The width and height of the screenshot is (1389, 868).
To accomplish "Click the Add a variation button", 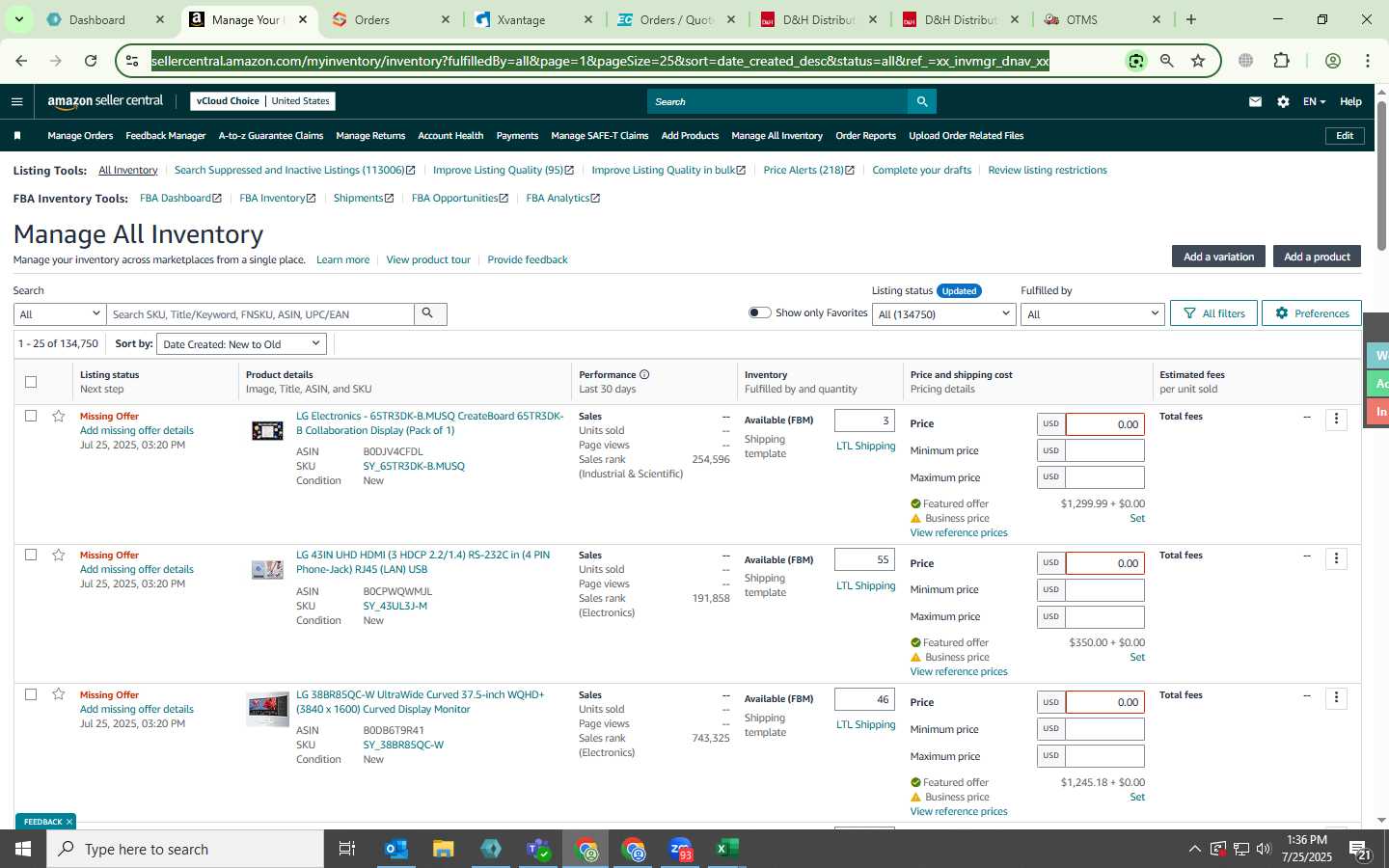I will (1219, 257).
